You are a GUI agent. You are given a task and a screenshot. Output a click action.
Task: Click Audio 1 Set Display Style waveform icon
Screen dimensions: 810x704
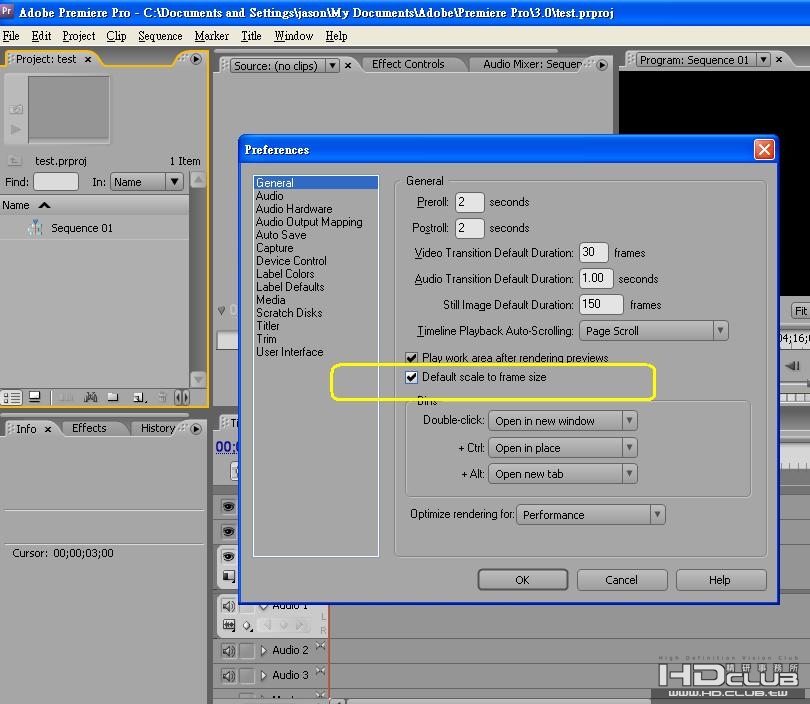(228, 625)
